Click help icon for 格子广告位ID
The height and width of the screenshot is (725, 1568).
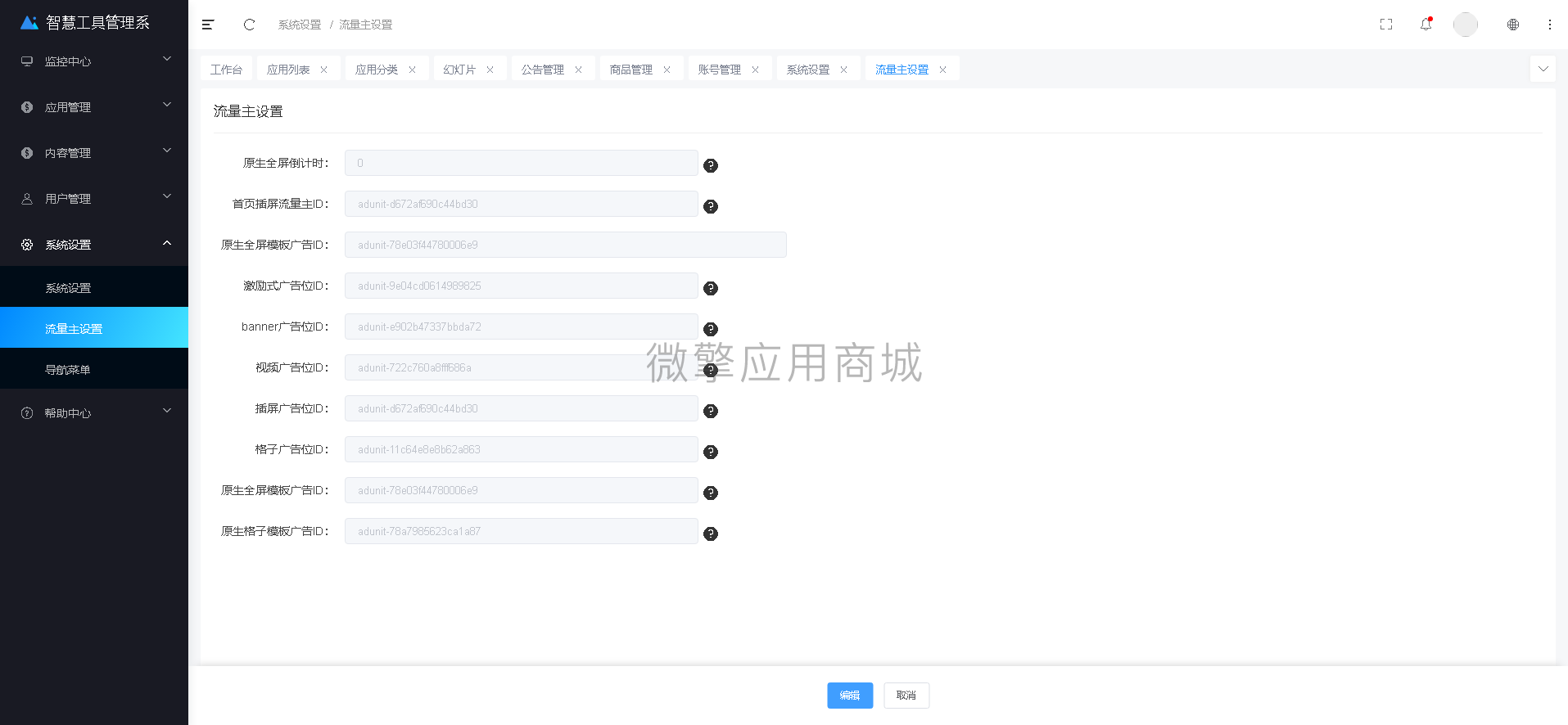click(x=711, y=452)
